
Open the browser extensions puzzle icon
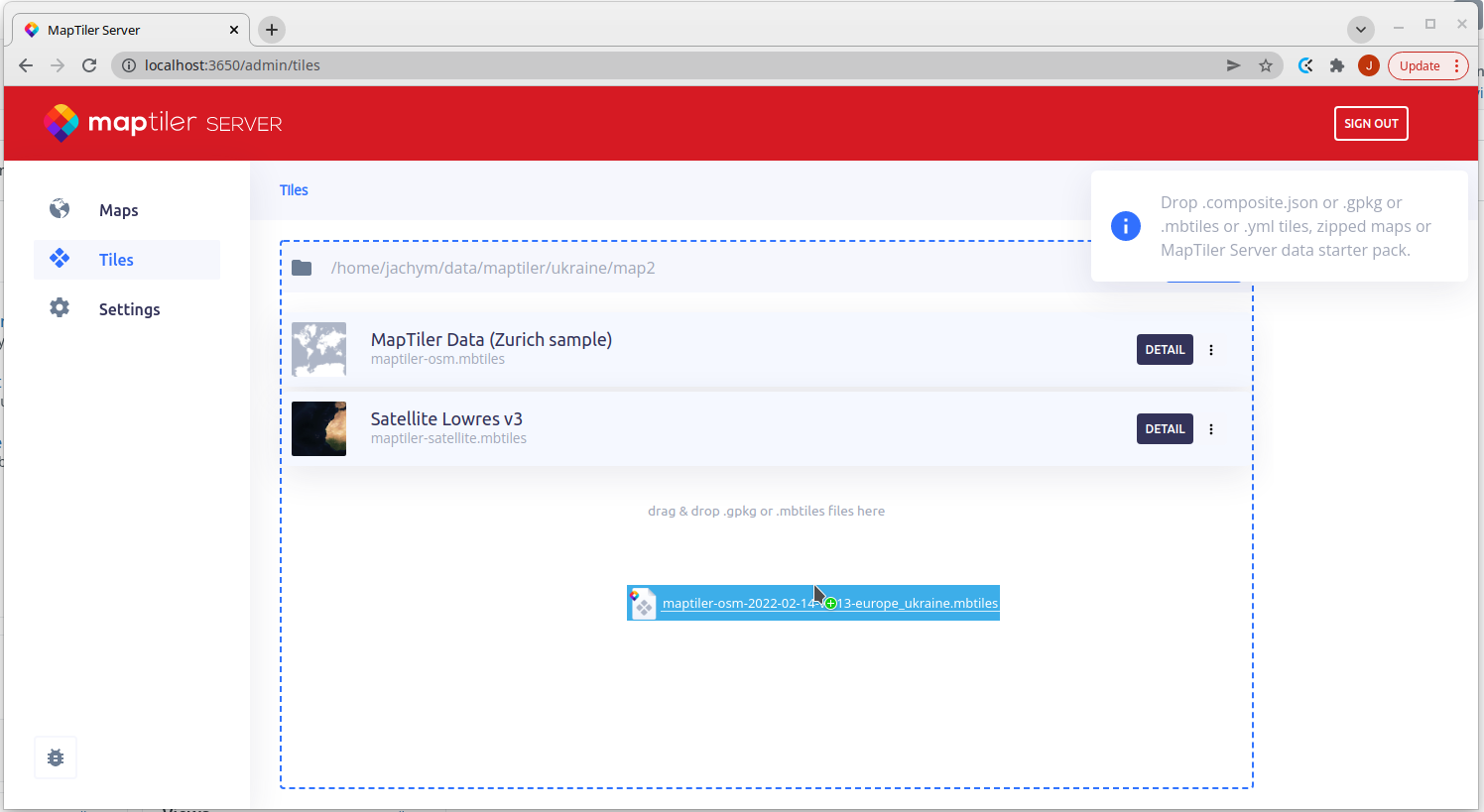coord(1337,65)
